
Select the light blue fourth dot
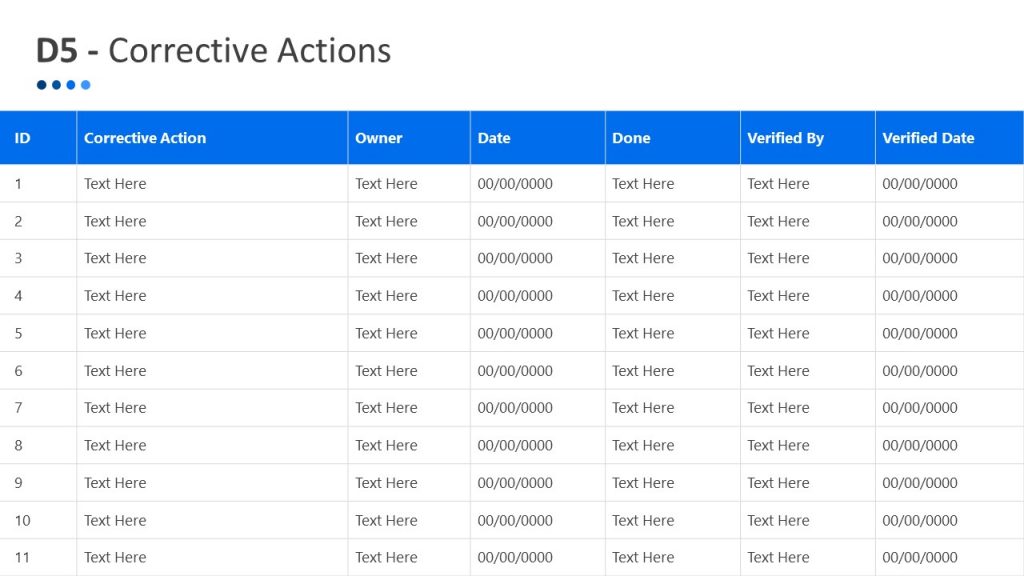pos(86,85)
